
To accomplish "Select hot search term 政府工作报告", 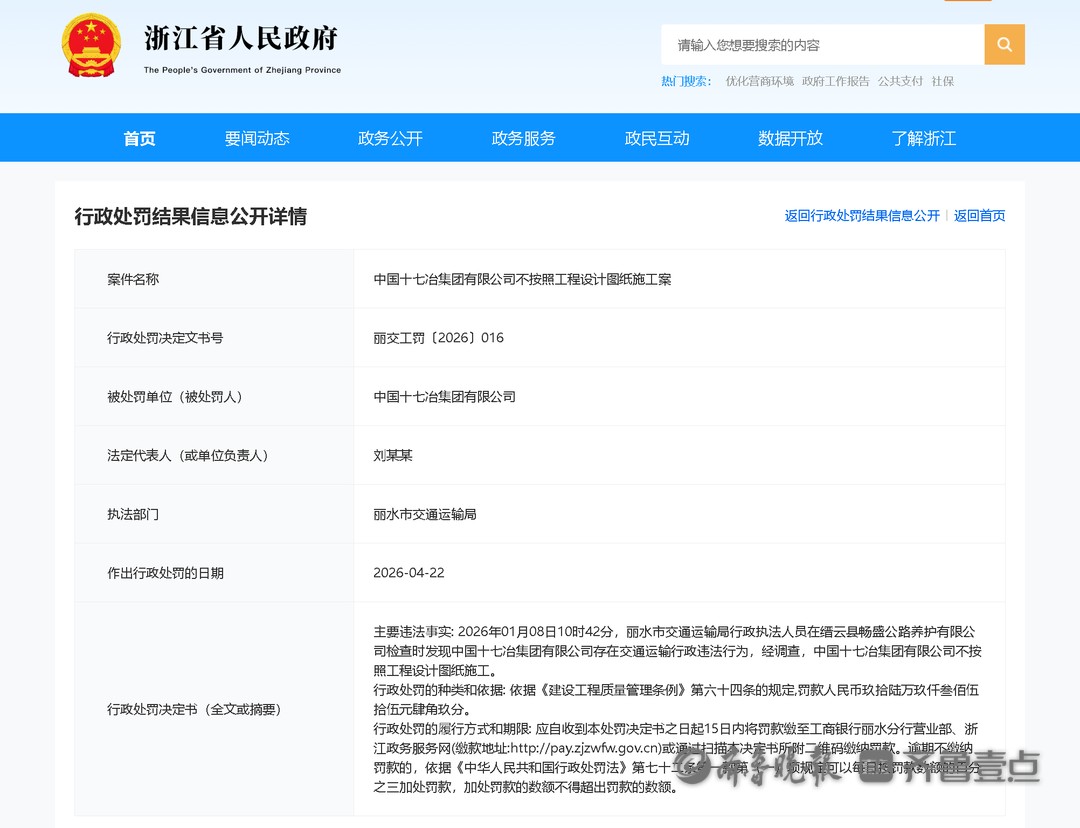I will [835, 81].
